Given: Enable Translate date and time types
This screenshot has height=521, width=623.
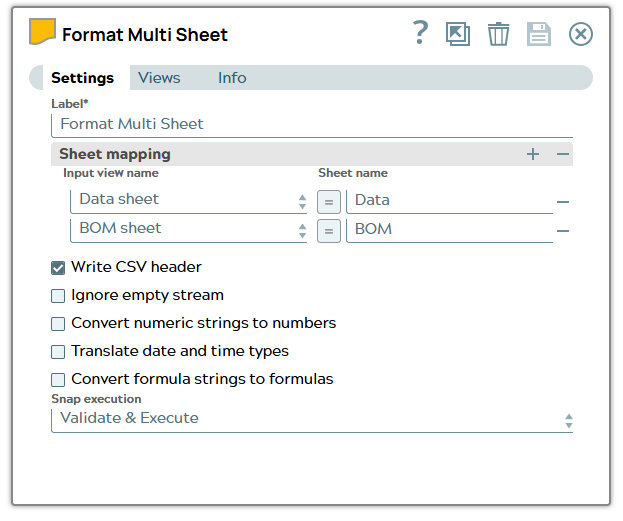Looking at the screenshot, I should click(58, 352).
